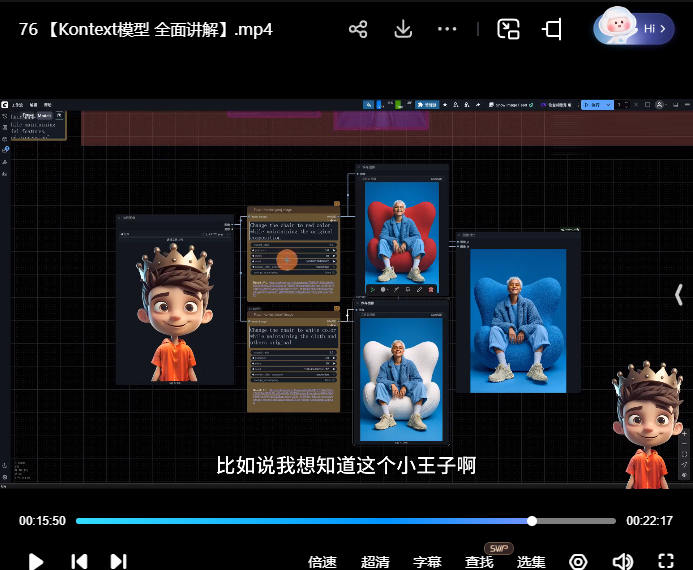Image resolution: width=693 pixels, height=570 pixels.
Task: Mute the volume speaker icon
Action: tap(623, 561)
